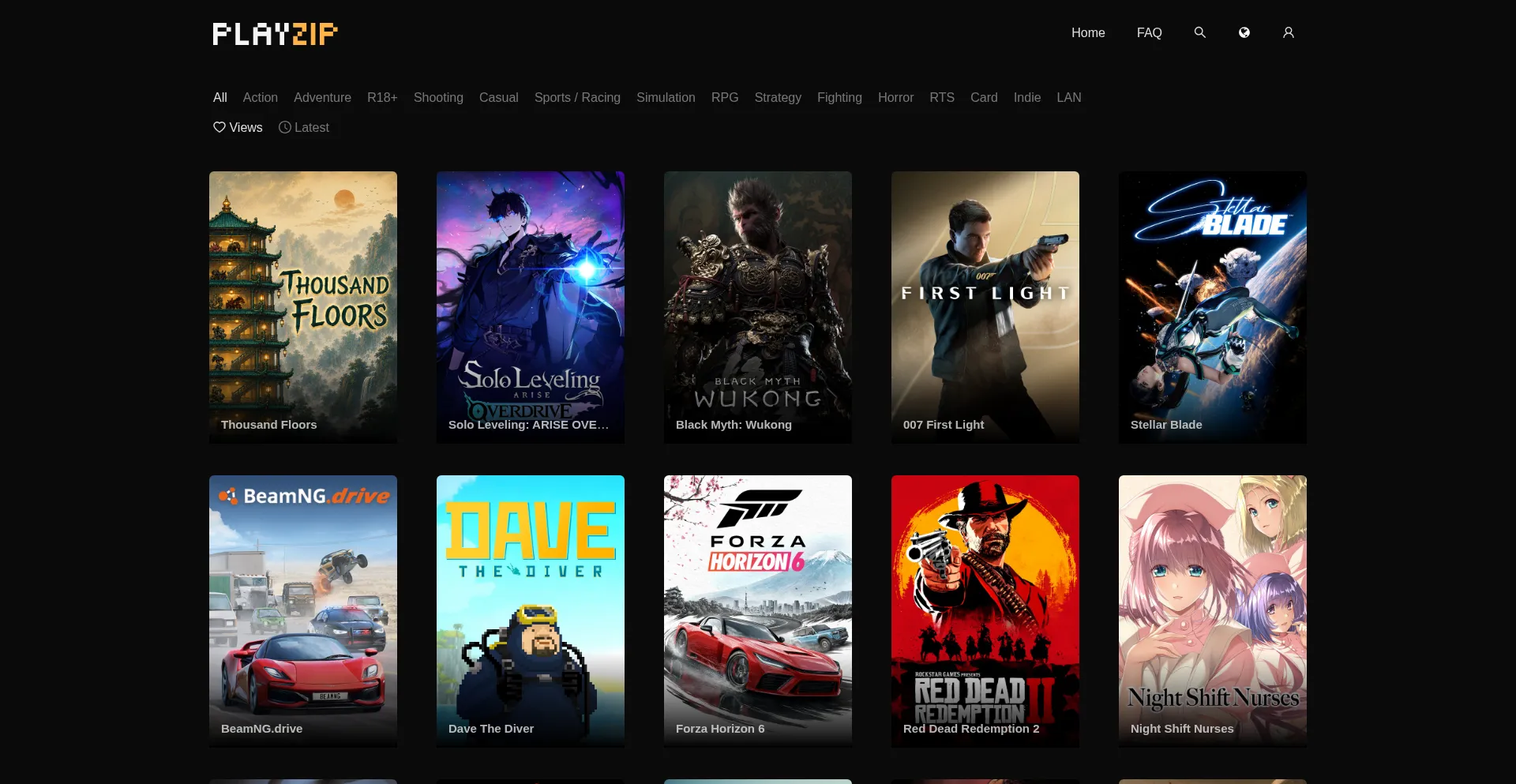Click the PLAYZIP logo
1516x784 pixels.
tap(275, 34)
